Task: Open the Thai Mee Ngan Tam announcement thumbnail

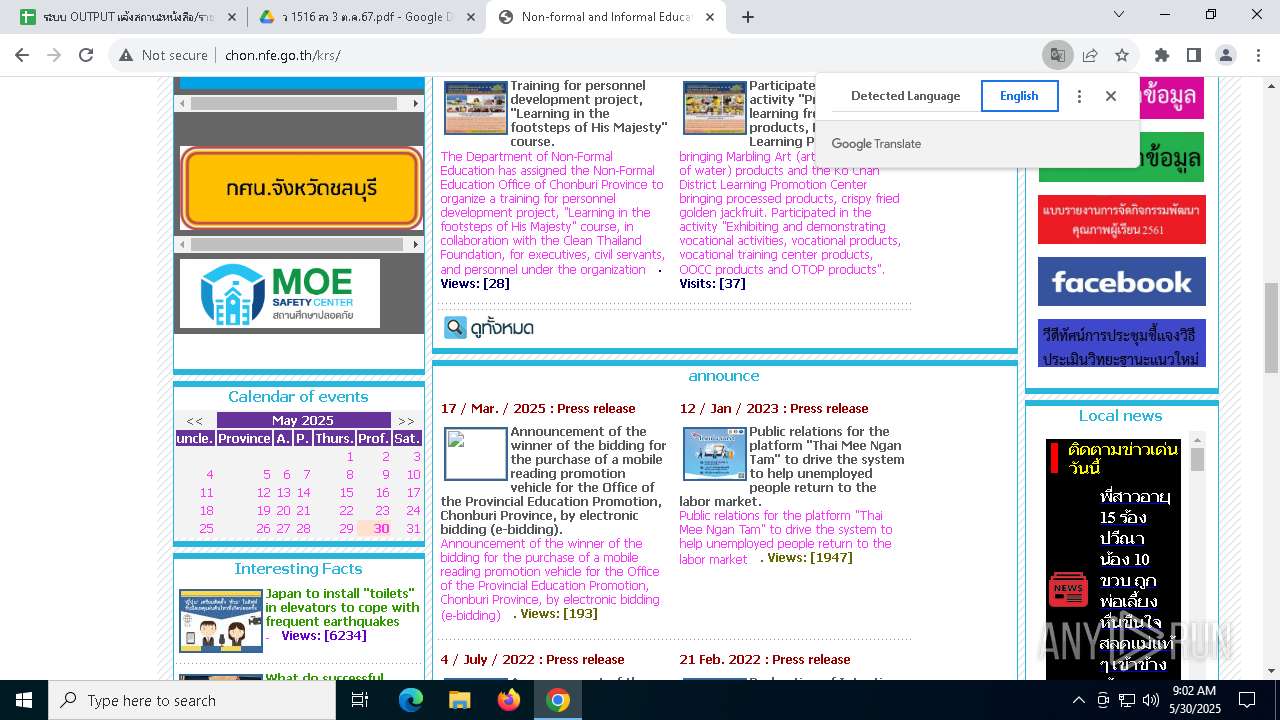Action: click(x=714, y=453)
